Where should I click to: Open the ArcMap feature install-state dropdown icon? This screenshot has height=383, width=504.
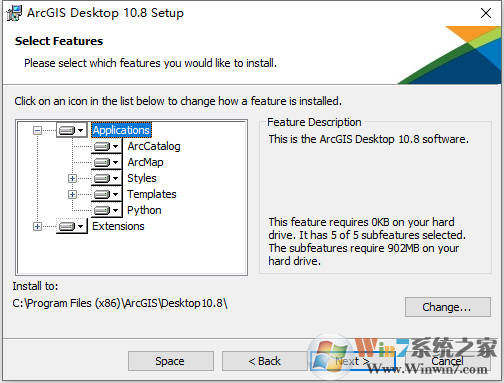tap(106, 162)
